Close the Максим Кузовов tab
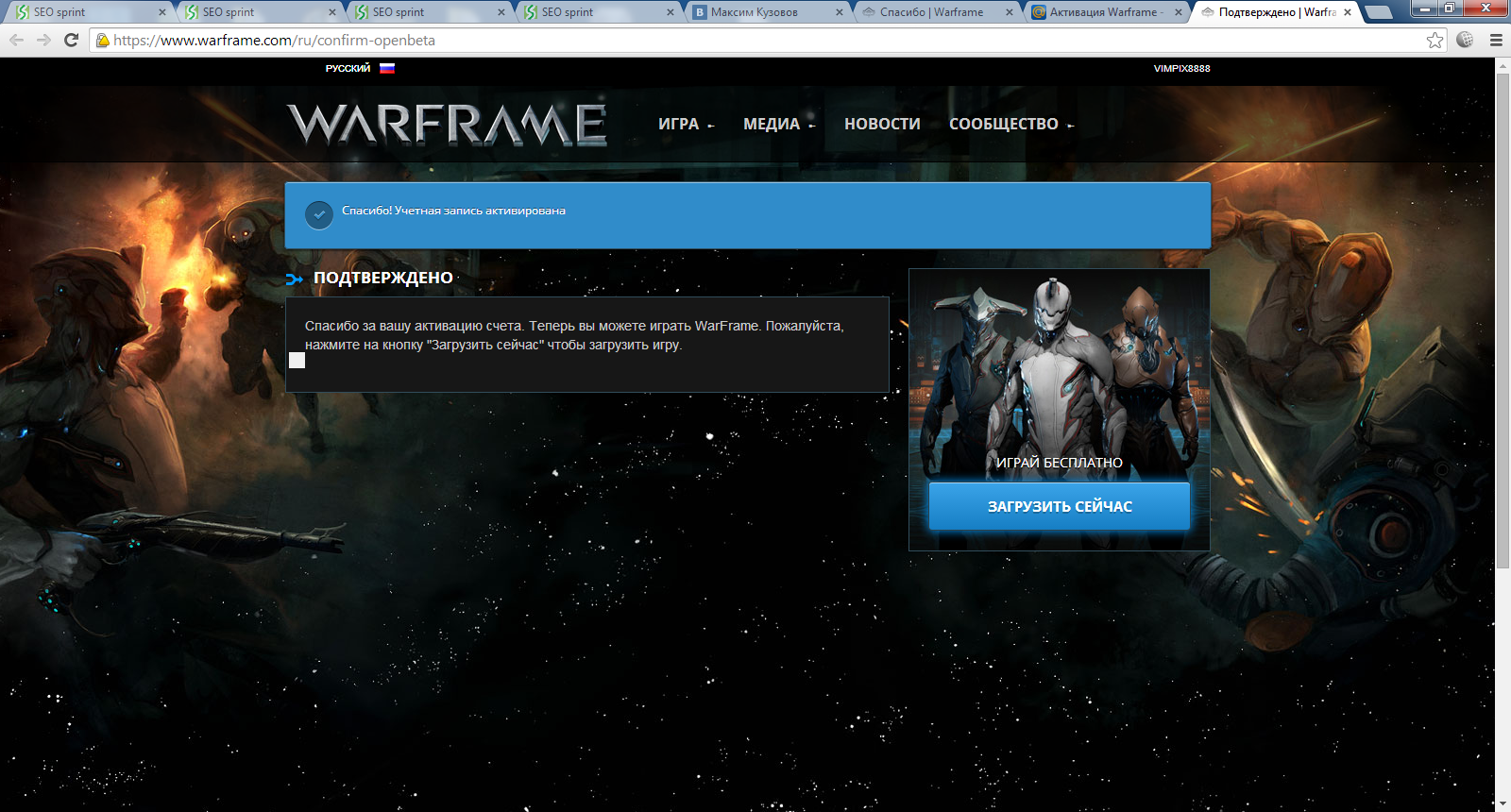The image size is (1511, 812). pyautogui.click(x=840, y=12)
